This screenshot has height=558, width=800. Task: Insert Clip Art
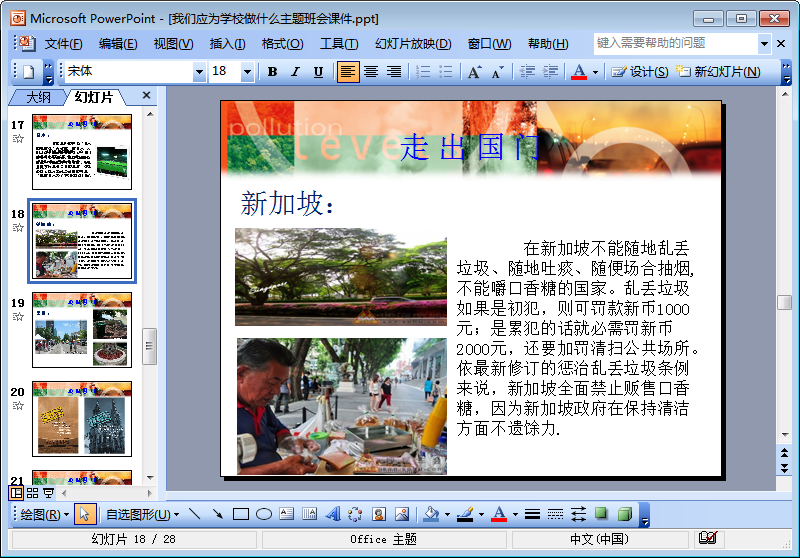click(379, 514)
